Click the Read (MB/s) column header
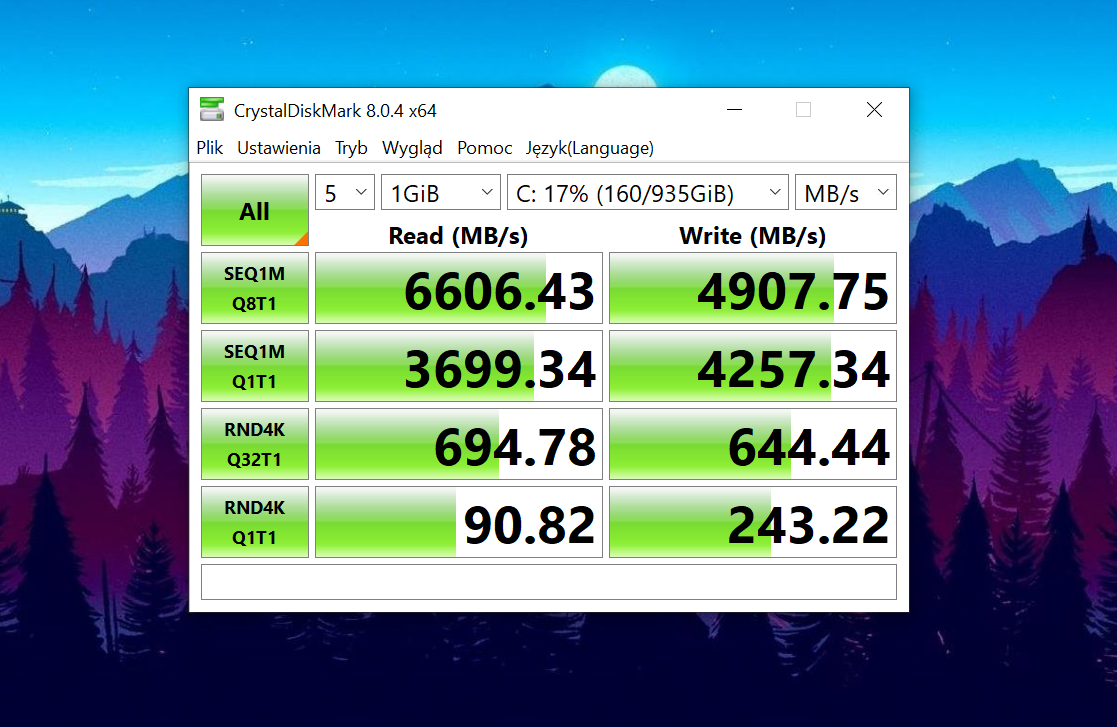 458,236
